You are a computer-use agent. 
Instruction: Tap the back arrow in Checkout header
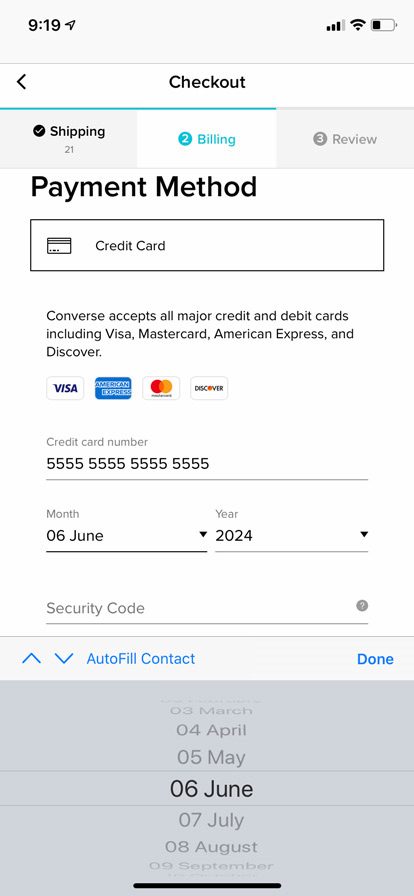coord(22,82)
